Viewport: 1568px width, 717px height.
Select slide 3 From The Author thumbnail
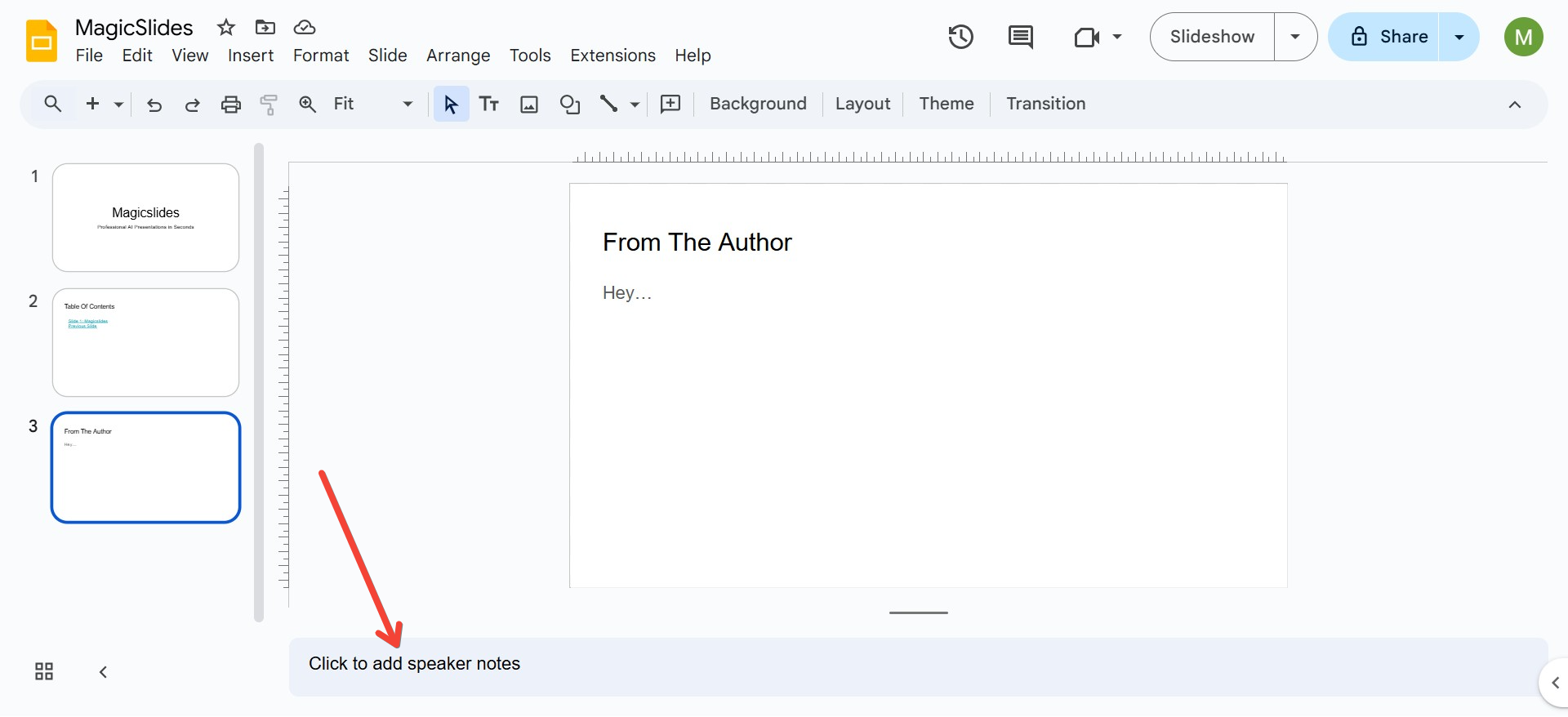pos(145,467)
